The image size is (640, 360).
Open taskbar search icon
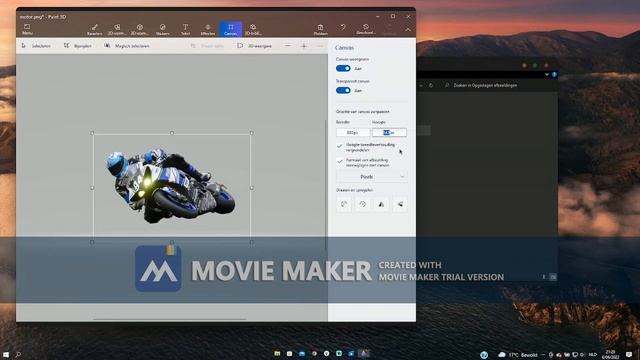18,354
